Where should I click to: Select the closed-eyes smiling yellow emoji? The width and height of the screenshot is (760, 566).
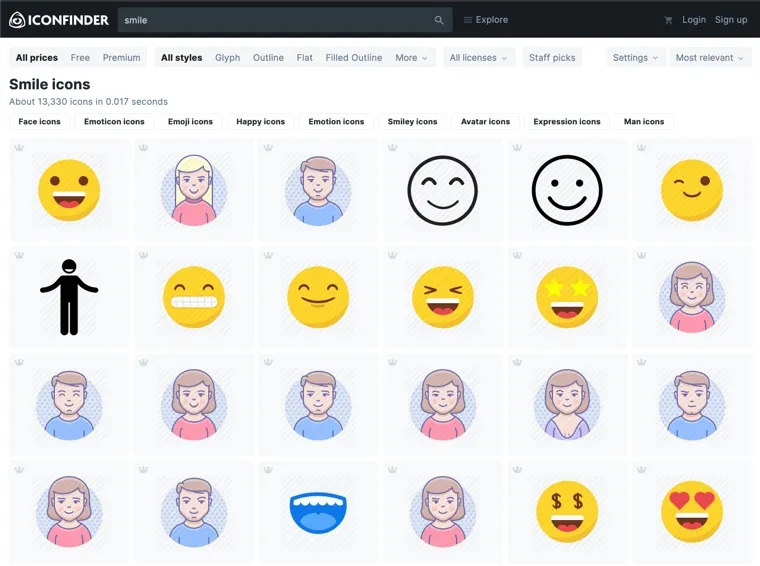pos(318,297)
